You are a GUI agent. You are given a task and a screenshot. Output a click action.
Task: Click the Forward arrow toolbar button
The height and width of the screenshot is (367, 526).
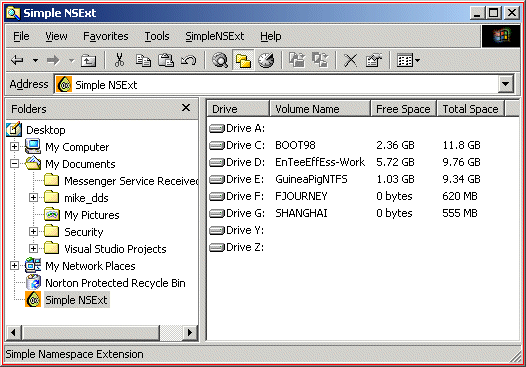point(53,61)
